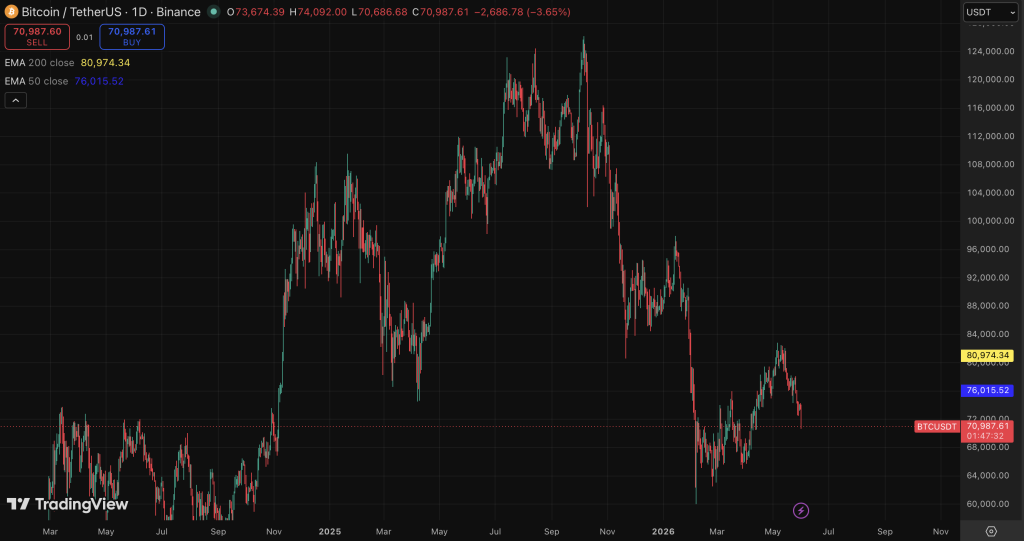Viewport: 1024px width, 541px height.
Task: Open chart settings gear icon
Action: tap(991, 531)
